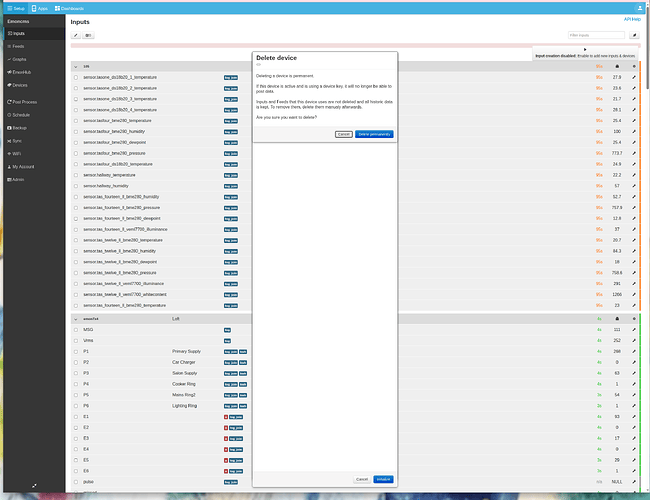Click the log tag on Vrms row

227,341
